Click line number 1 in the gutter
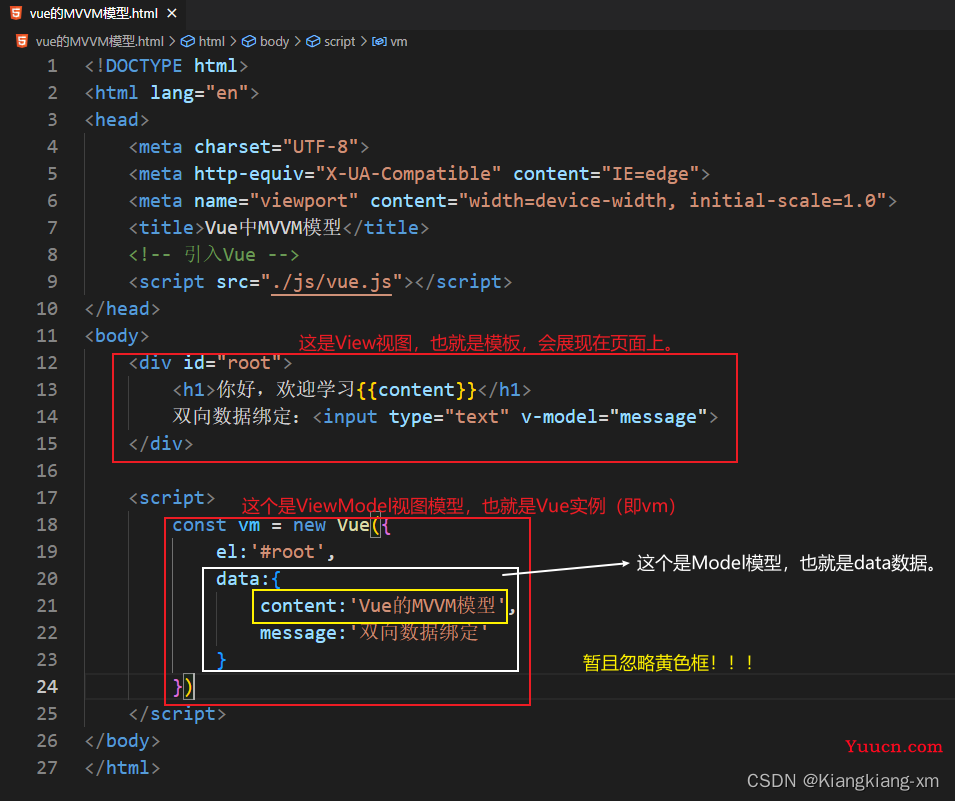 (52, 66)
